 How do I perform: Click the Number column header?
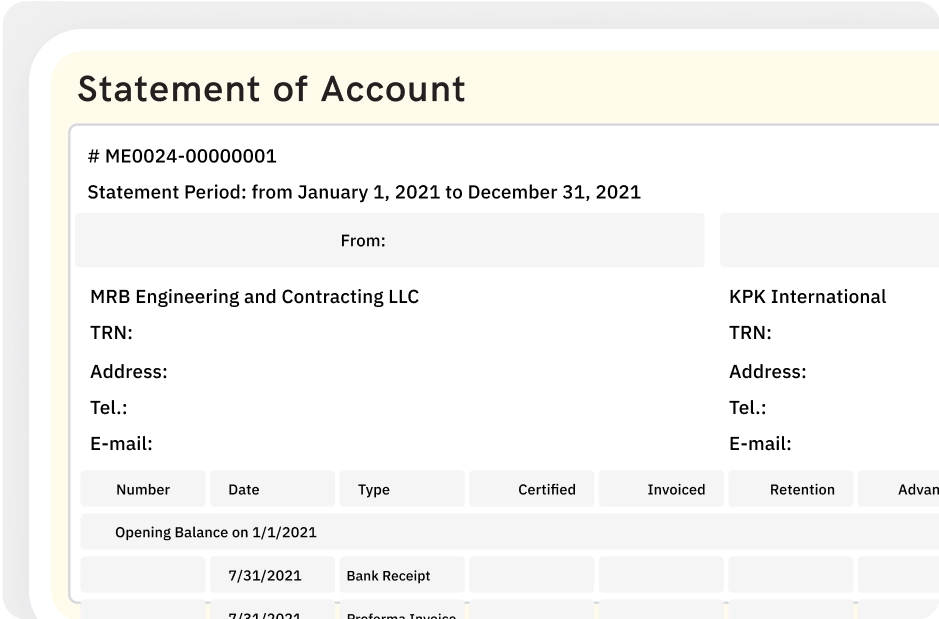click(142, 489)
